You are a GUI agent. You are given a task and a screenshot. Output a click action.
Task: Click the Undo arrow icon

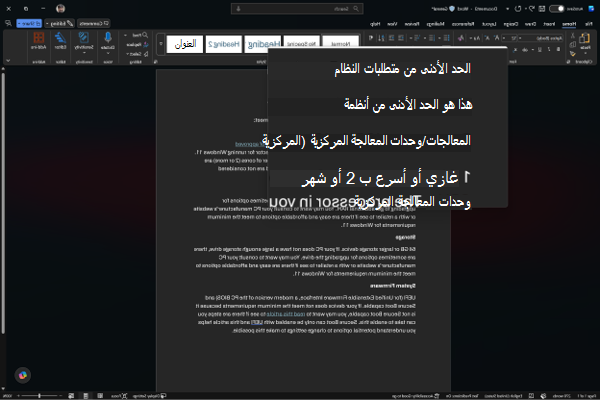click(531, 8)
